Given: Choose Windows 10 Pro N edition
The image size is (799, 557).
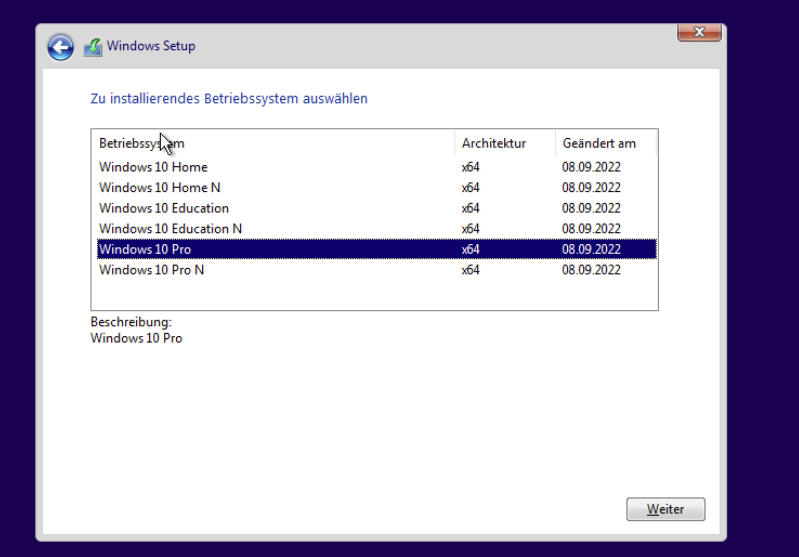Looking at the screenshot, I should [x=377, y=270].
